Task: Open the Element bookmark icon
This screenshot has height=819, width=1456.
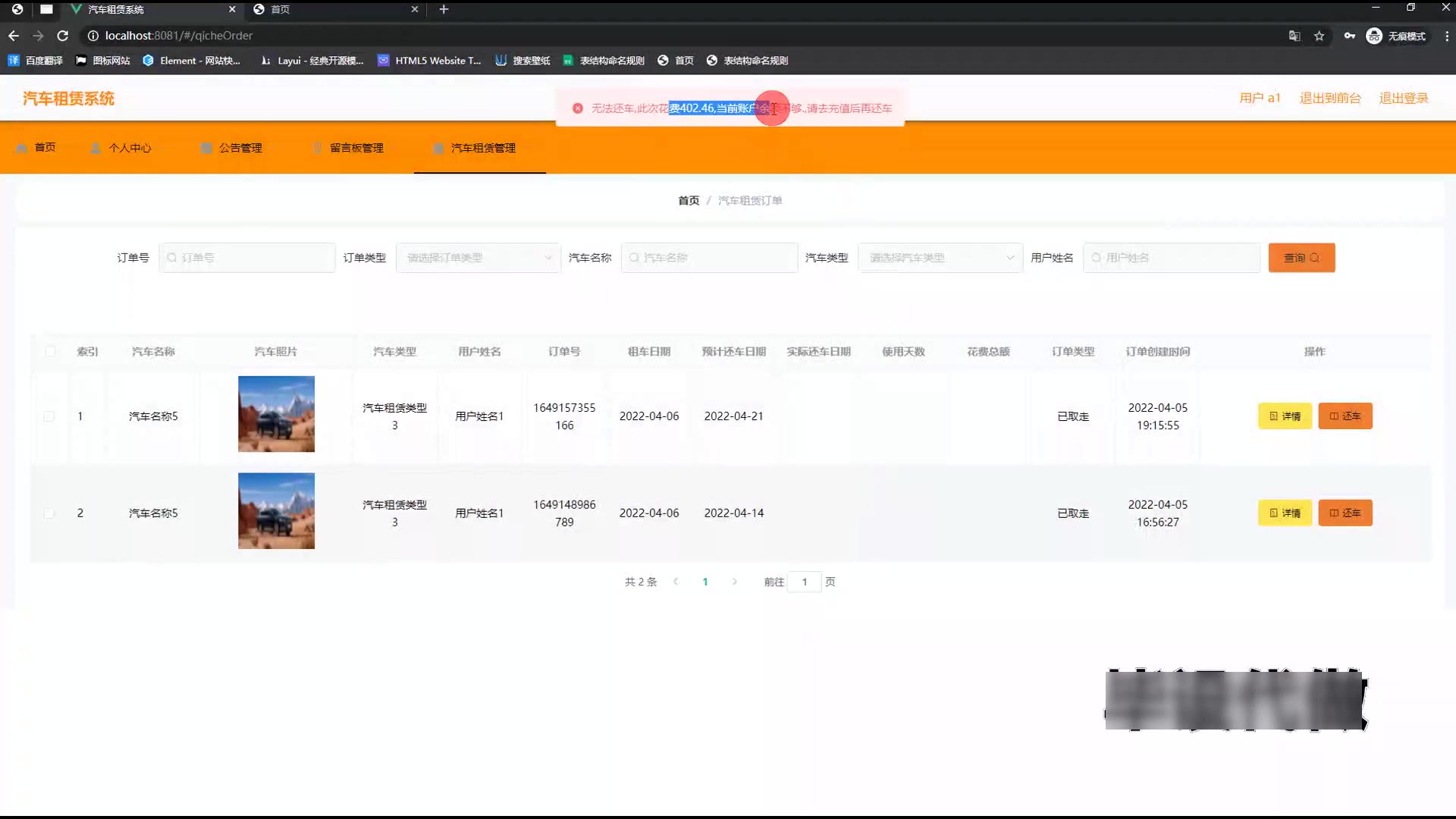Action: click(x=148, y=61)
